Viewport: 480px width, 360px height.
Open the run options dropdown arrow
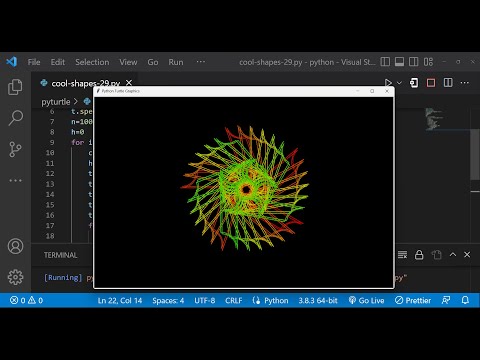[x=399, y=83]
